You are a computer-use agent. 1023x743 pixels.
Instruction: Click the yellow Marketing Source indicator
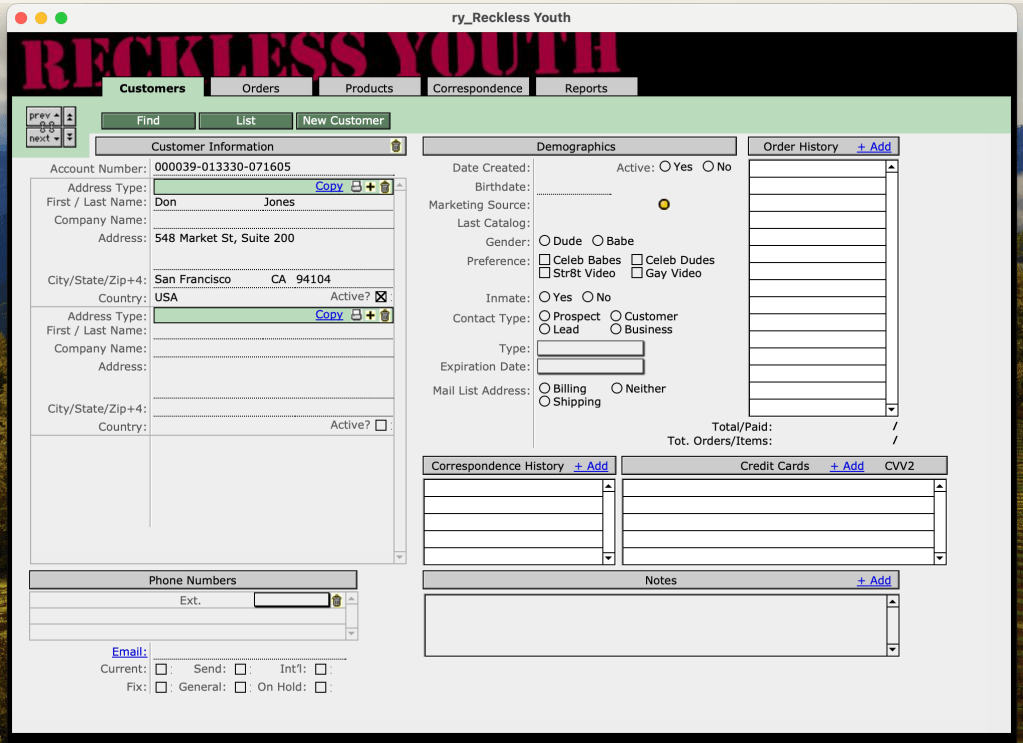664,203
